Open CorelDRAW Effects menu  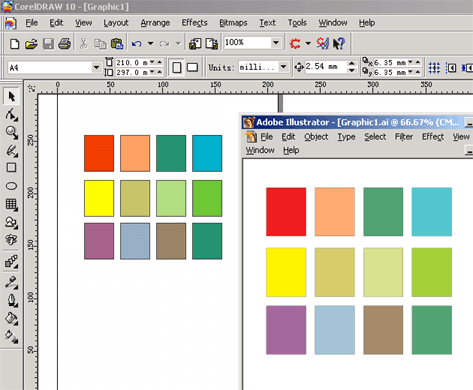(194, 23)
